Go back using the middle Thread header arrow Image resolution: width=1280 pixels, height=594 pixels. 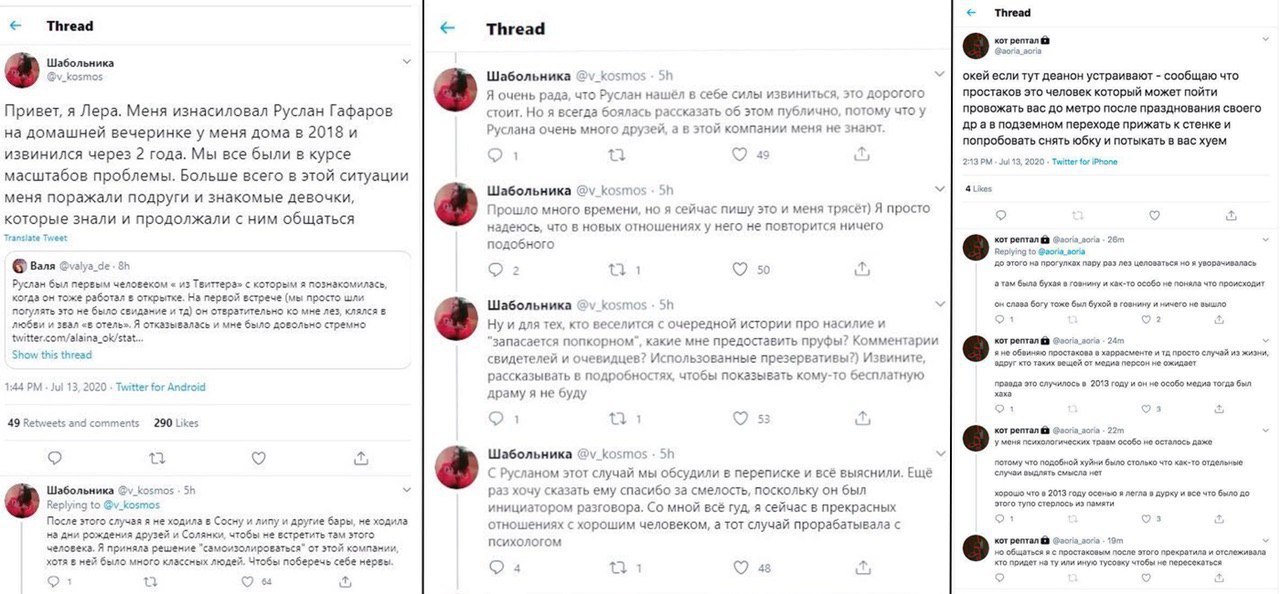tap(447, 28)
